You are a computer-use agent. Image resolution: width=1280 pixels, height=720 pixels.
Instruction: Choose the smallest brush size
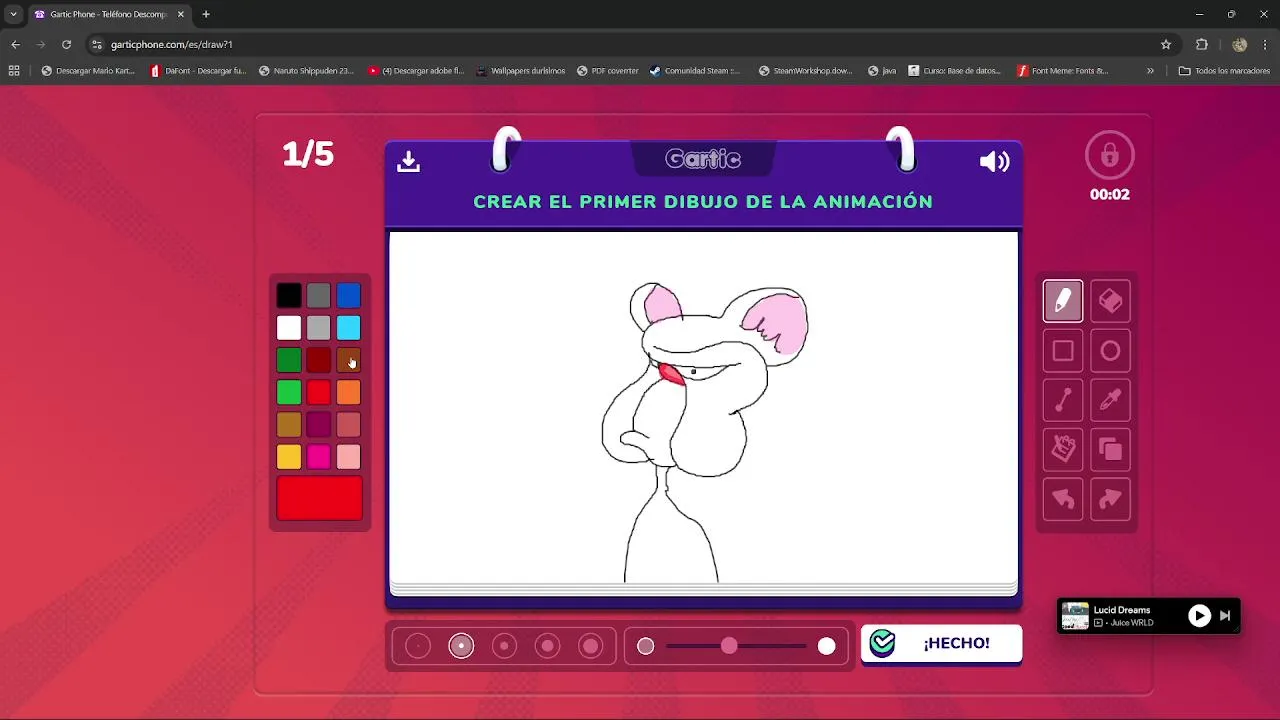coord(418,646)
